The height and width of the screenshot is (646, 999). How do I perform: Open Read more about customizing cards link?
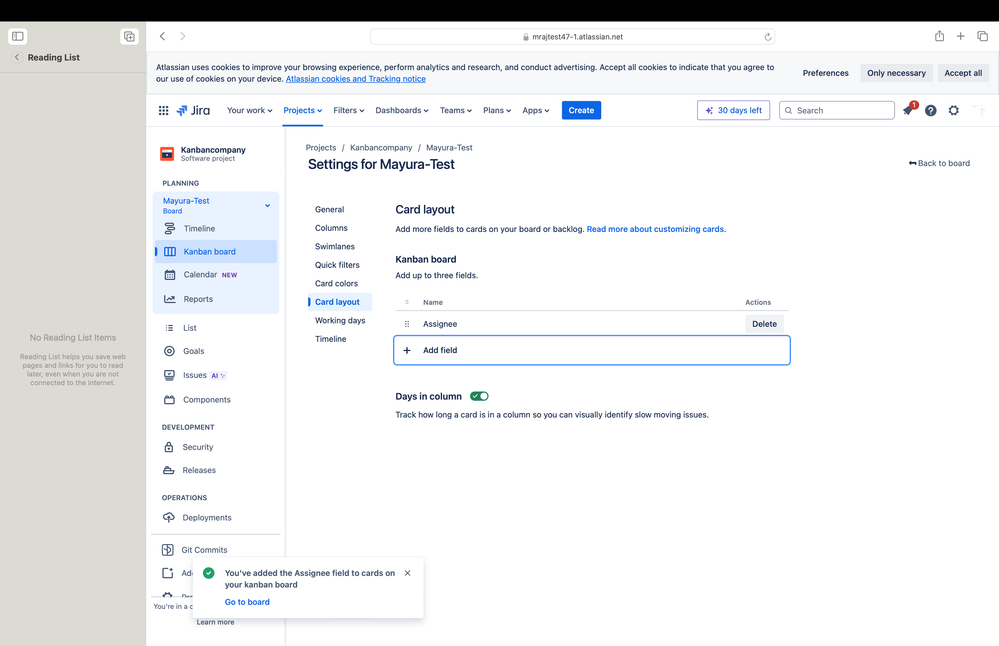655,229
